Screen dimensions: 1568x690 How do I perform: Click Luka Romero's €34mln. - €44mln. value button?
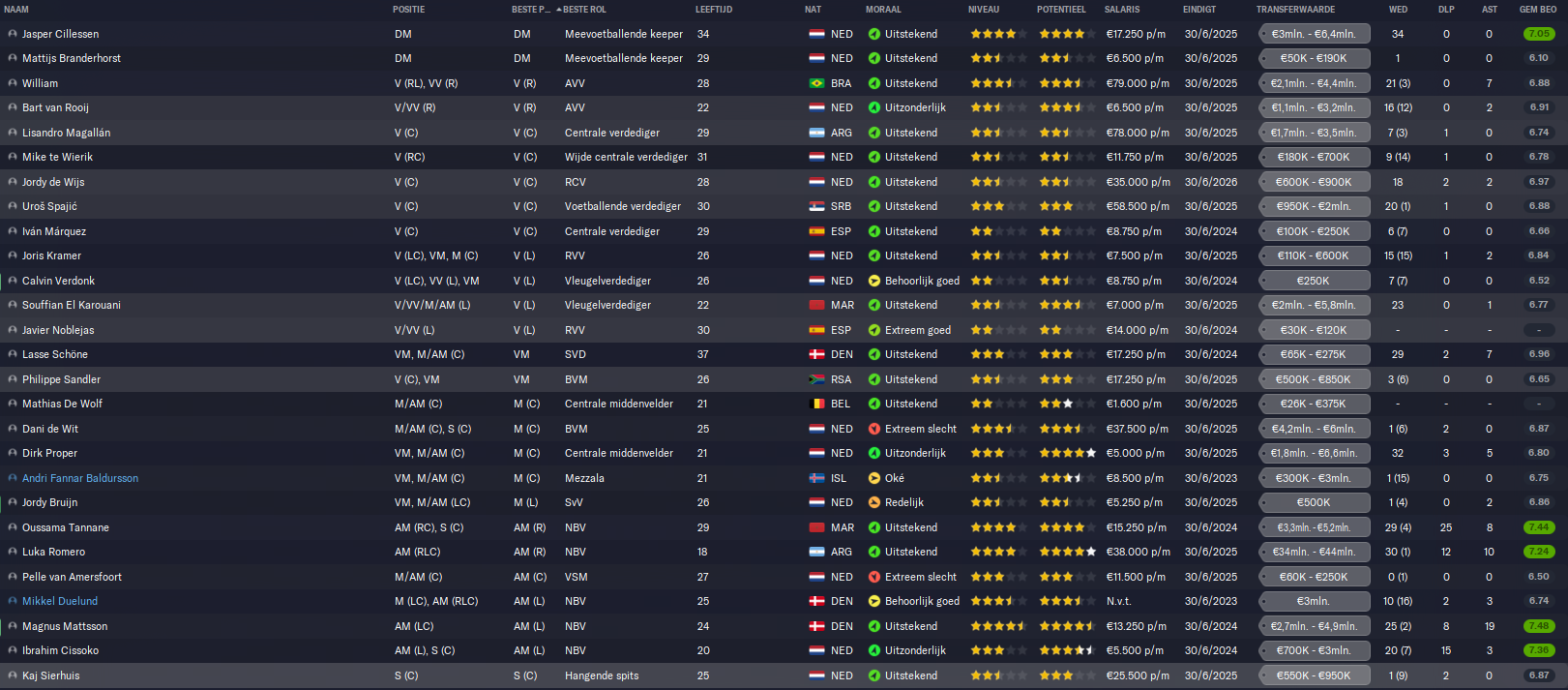pyautogui.click(x=1314, y=552)
